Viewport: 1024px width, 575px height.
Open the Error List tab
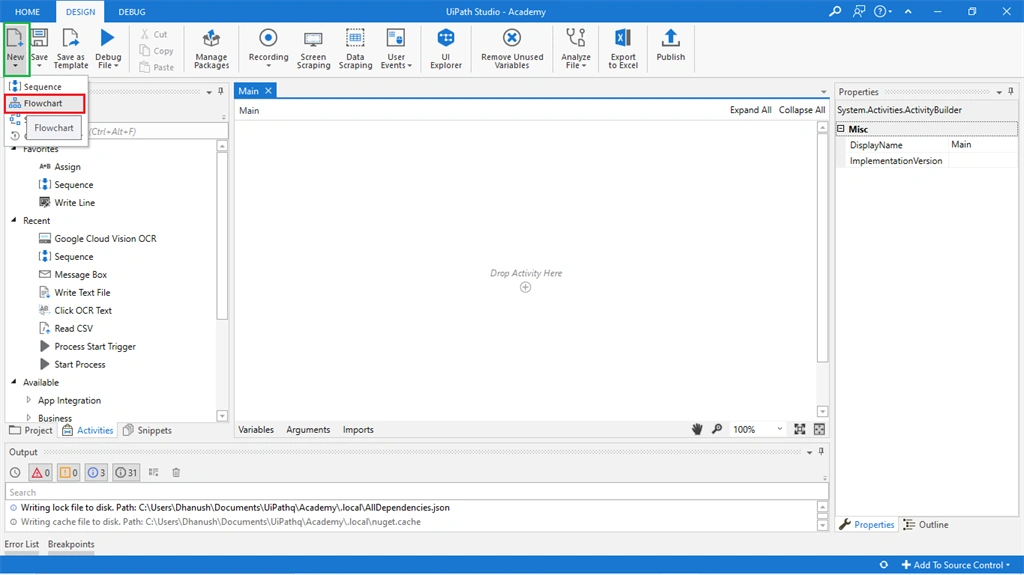[22, 544]
